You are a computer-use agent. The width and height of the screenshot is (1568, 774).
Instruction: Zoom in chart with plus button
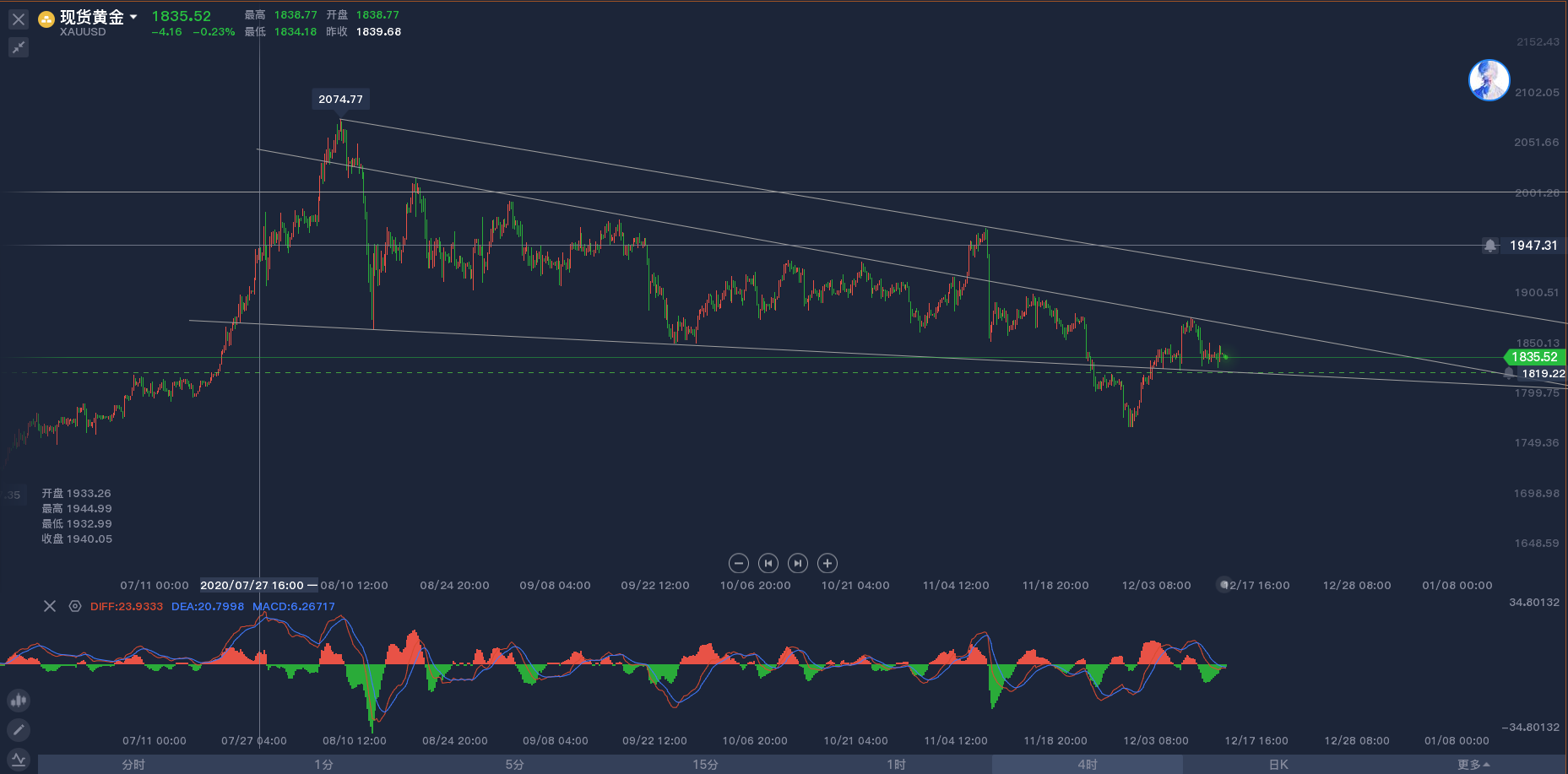827,563
